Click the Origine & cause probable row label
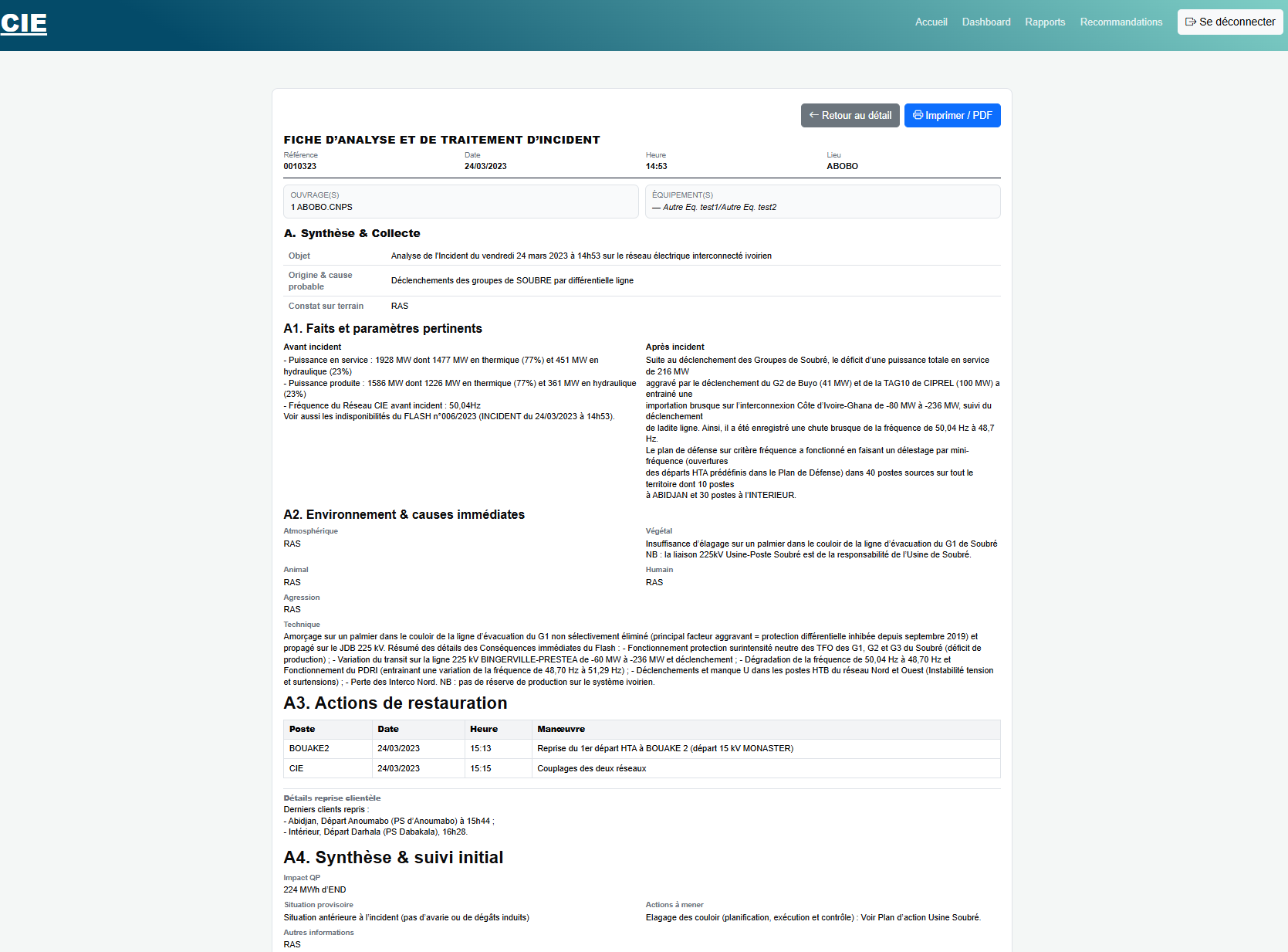The width and height of the screenshot is (1288, 952). point(320,280)
